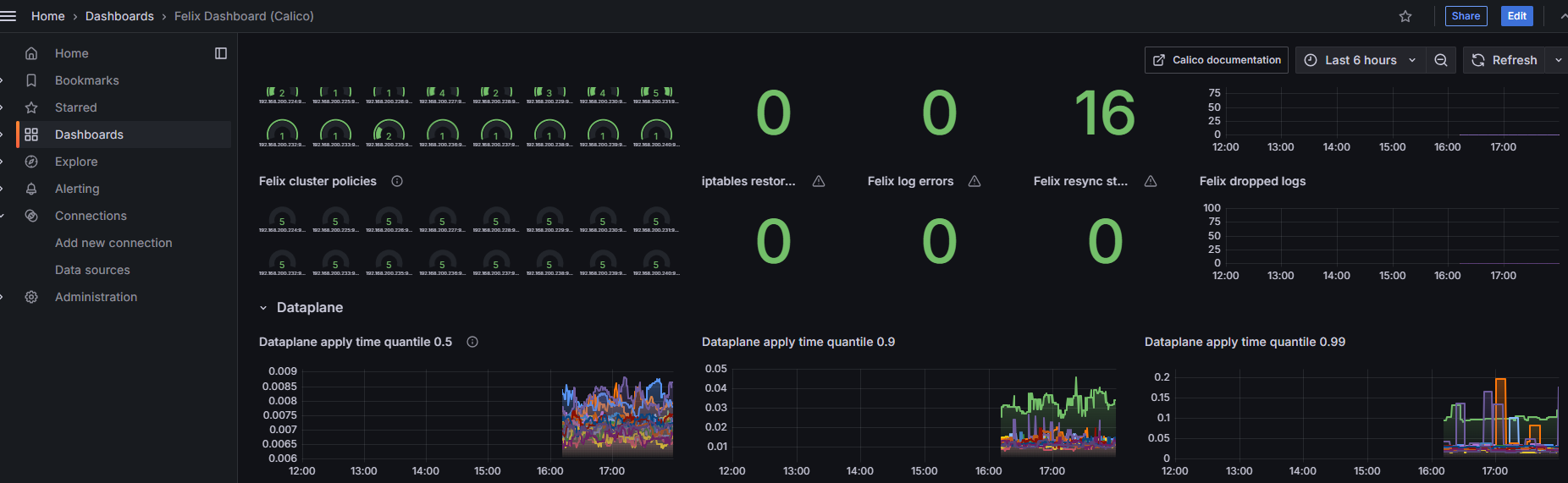
Task: Open the refresh interval dropdown arrow
Action: 1558,60
